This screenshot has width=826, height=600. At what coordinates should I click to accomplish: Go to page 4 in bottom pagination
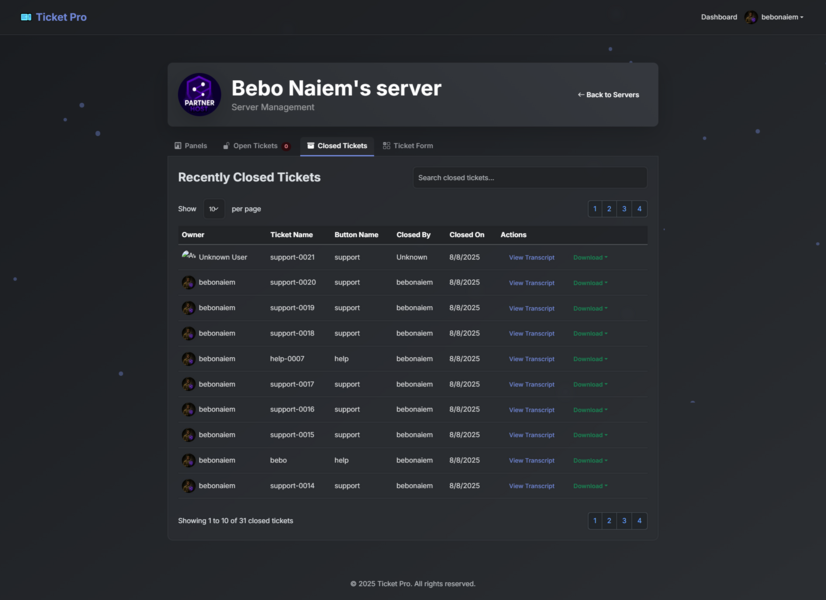(x=640, y=521)
